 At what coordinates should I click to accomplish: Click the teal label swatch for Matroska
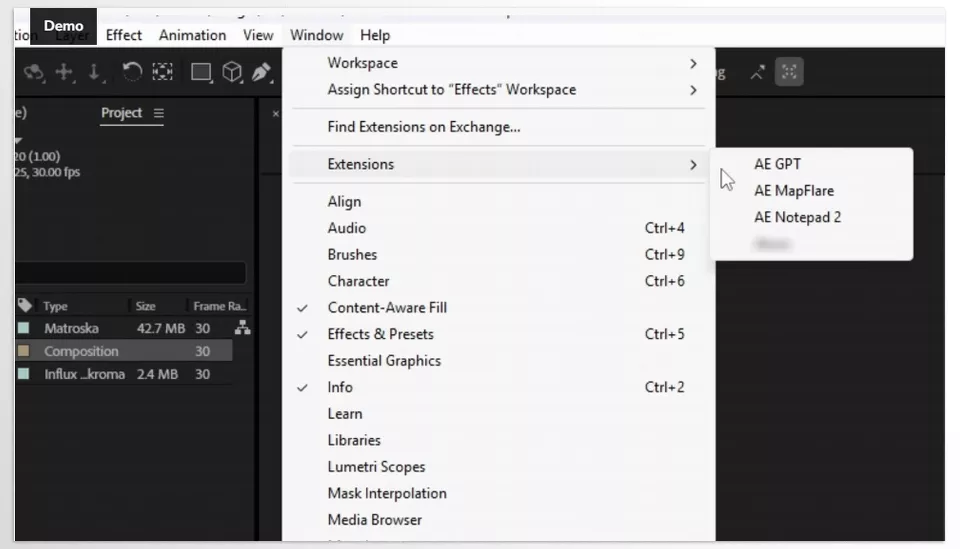(23, 328)
